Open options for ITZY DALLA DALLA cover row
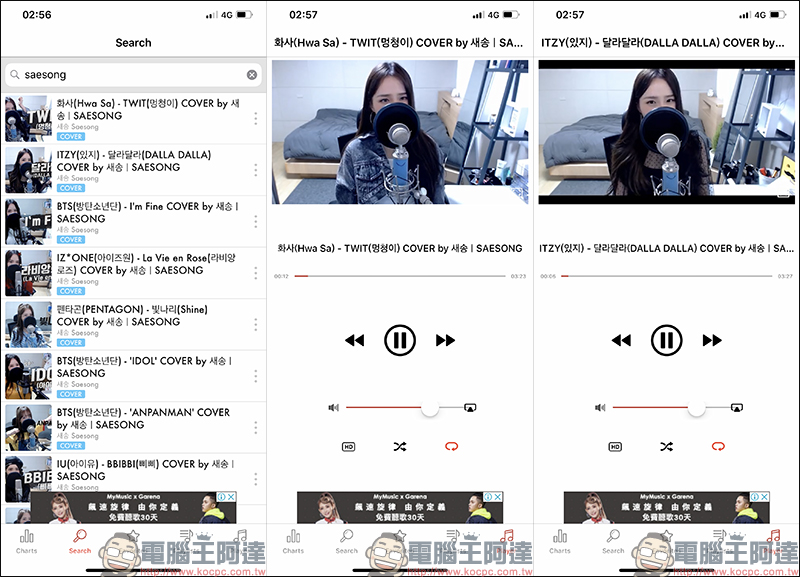This screenshot has height=577, width=800. tap(256, 170)
